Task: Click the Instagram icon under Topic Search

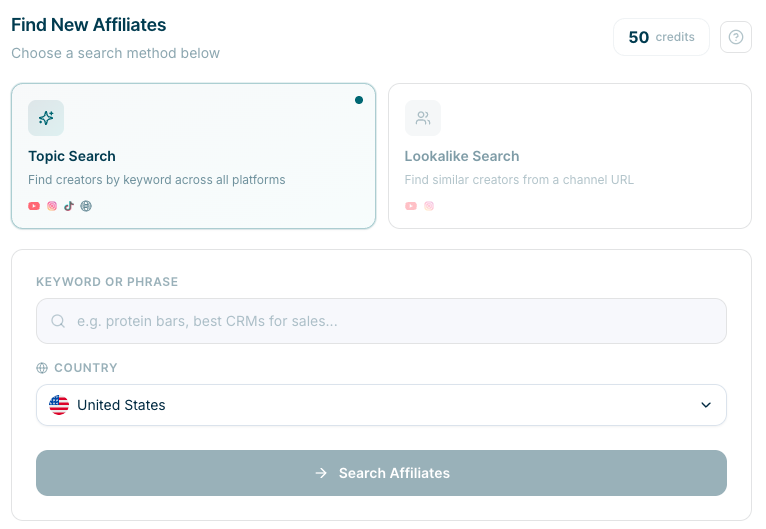Action: click(x=52, y=206)
